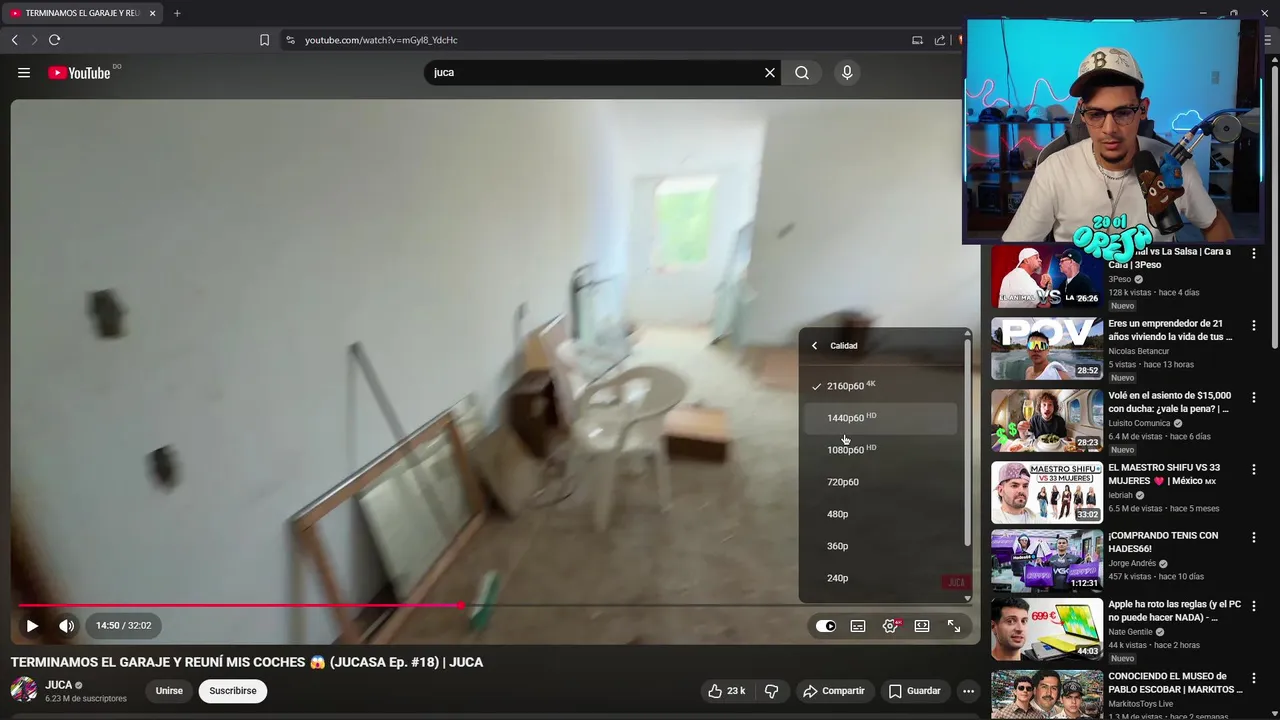Screen dimensions: 1280x720
Task: Go back in browser
Action: 14,40
